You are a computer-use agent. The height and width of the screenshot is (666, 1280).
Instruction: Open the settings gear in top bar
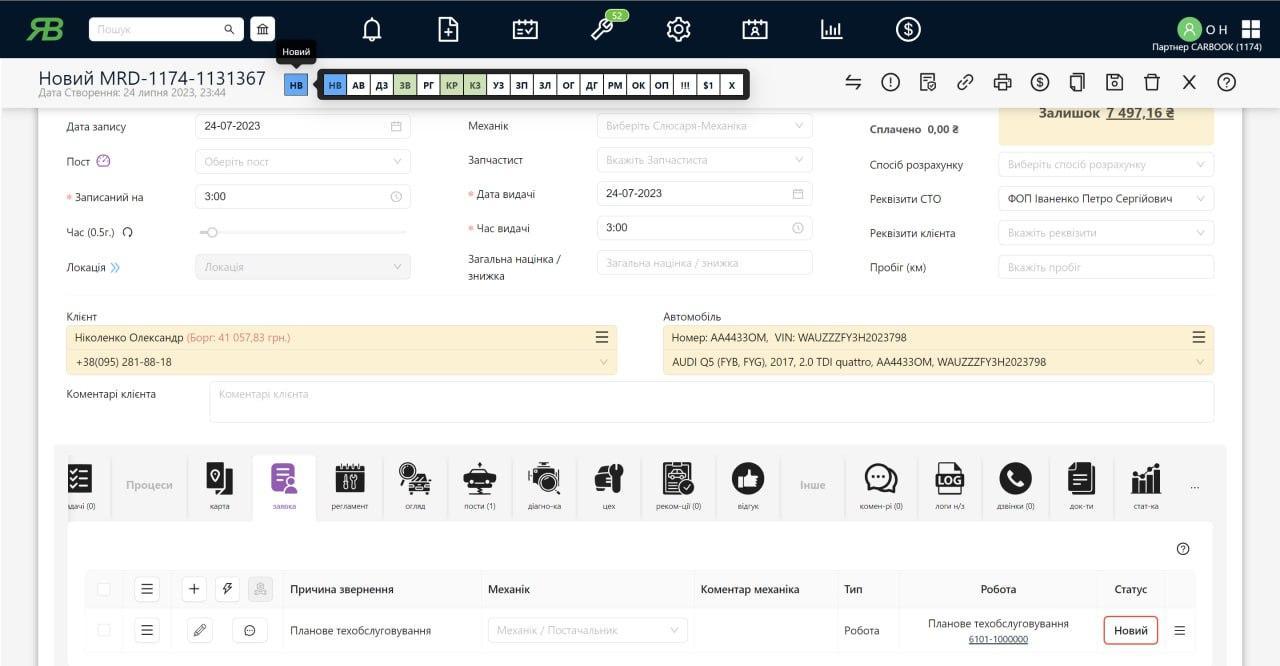(679, 29)
